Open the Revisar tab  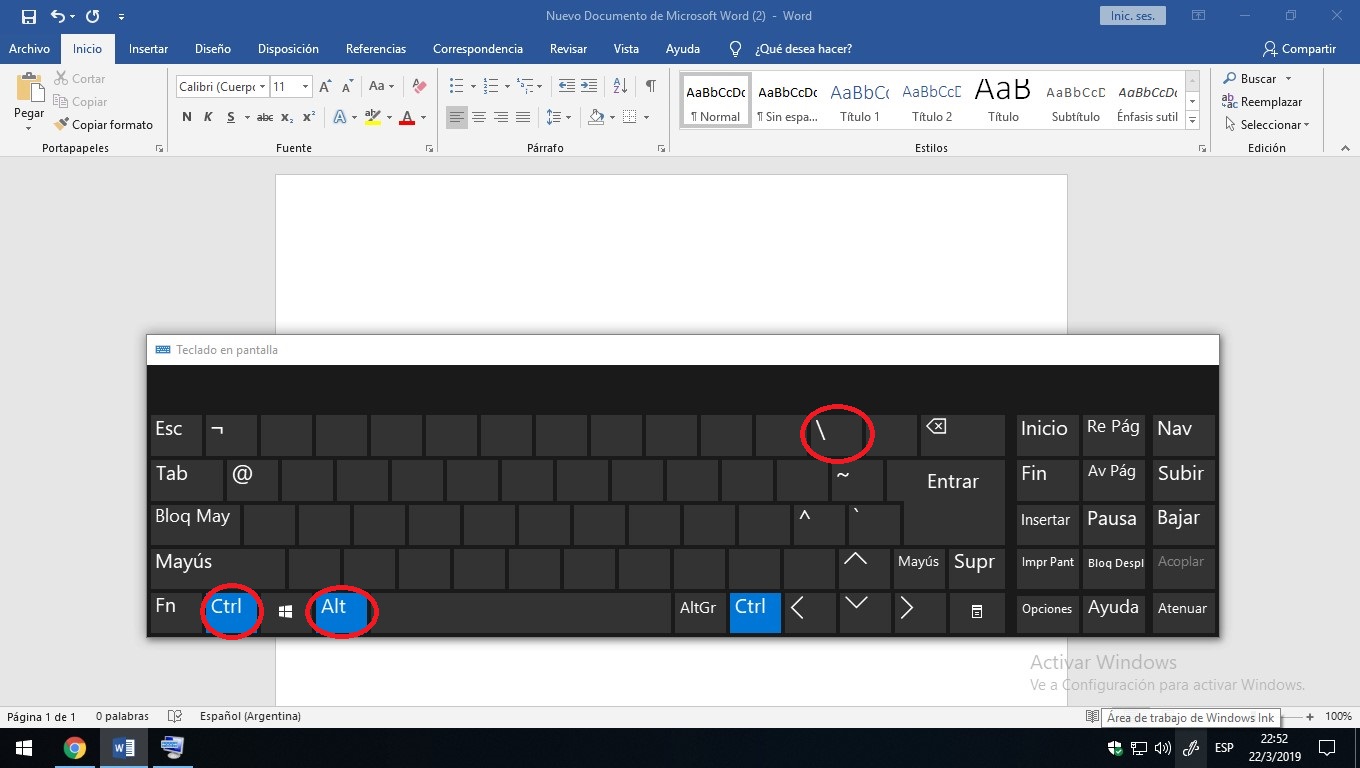568,48
